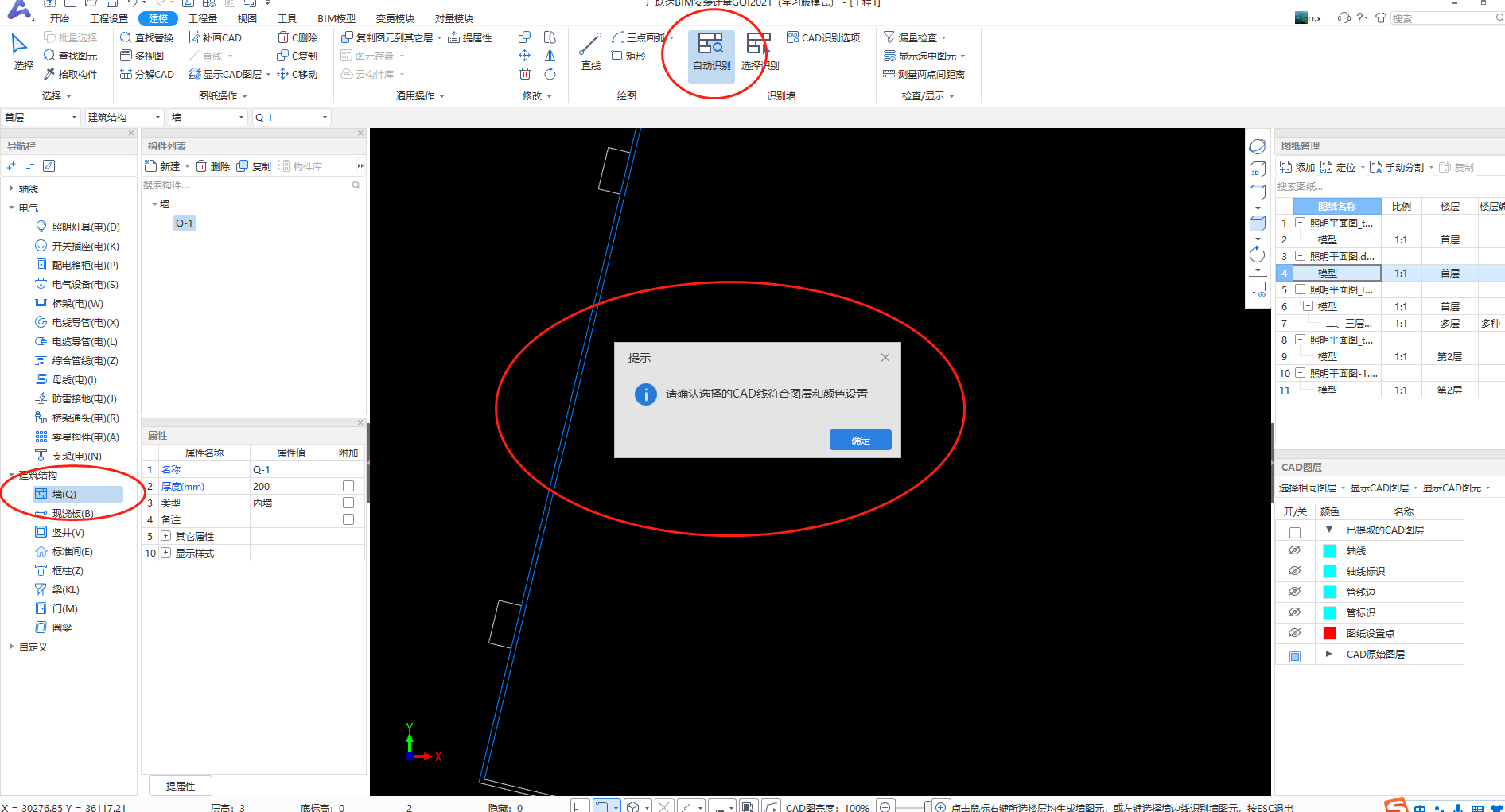Toggle visibility of 轴线标识 layer
The image size is (1505, 812).
click(1294, 571)
